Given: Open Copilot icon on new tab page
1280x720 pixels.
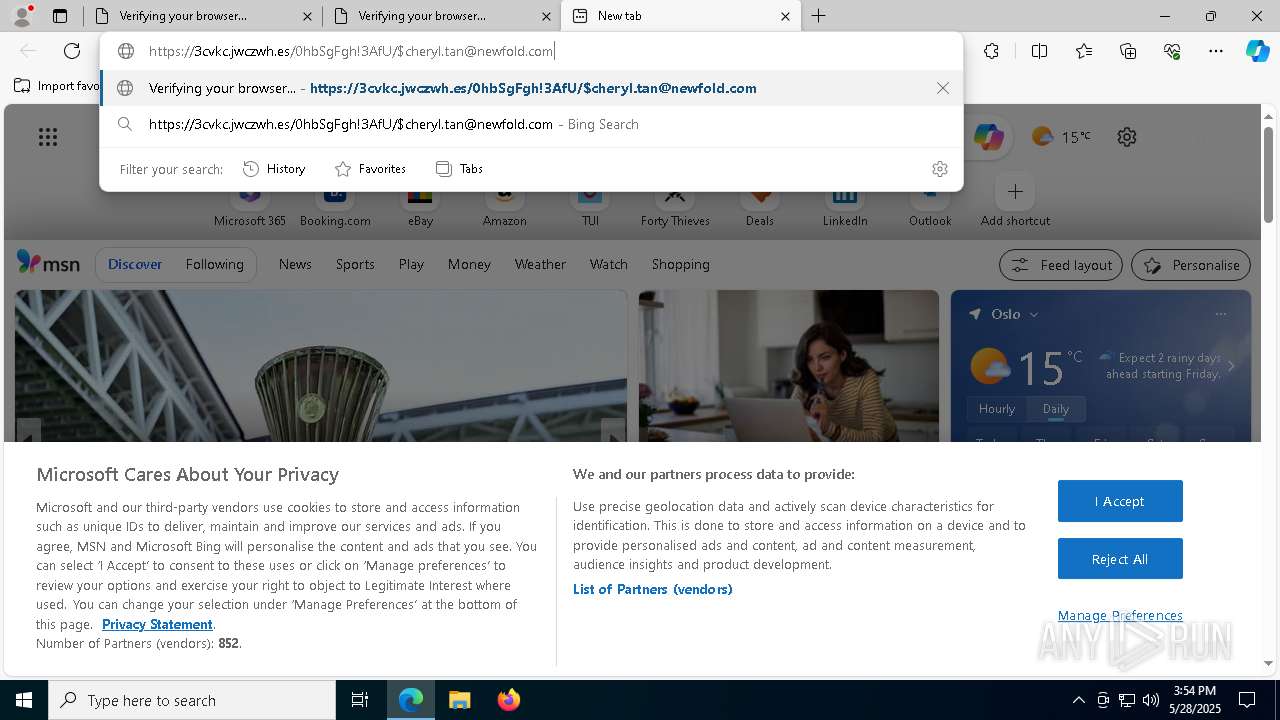Looking at the screenshot, I should point(988,137).
